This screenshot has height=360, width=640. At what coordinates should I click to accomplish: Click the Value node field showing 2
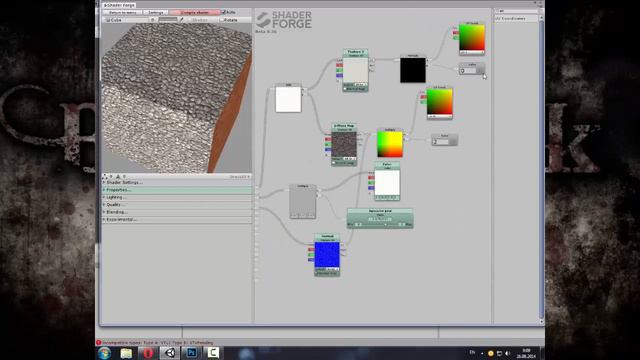click(440, 142)
